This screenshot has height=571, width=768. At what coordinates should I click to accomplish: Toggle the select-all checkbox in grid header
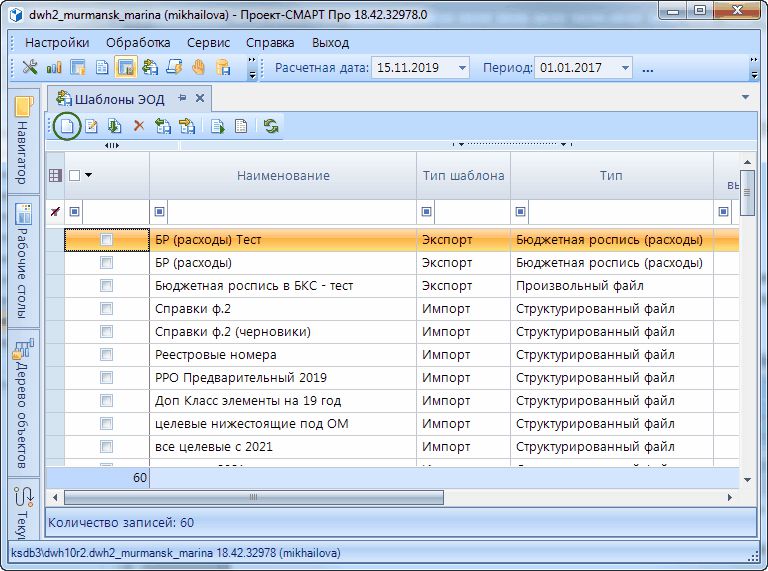coord(75,176)
